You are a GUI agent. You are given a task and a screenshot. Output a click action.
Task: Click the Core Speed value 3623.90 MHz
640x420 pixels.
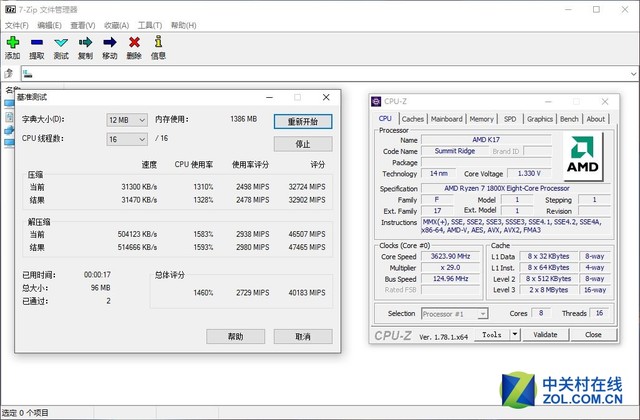(451, 256)
